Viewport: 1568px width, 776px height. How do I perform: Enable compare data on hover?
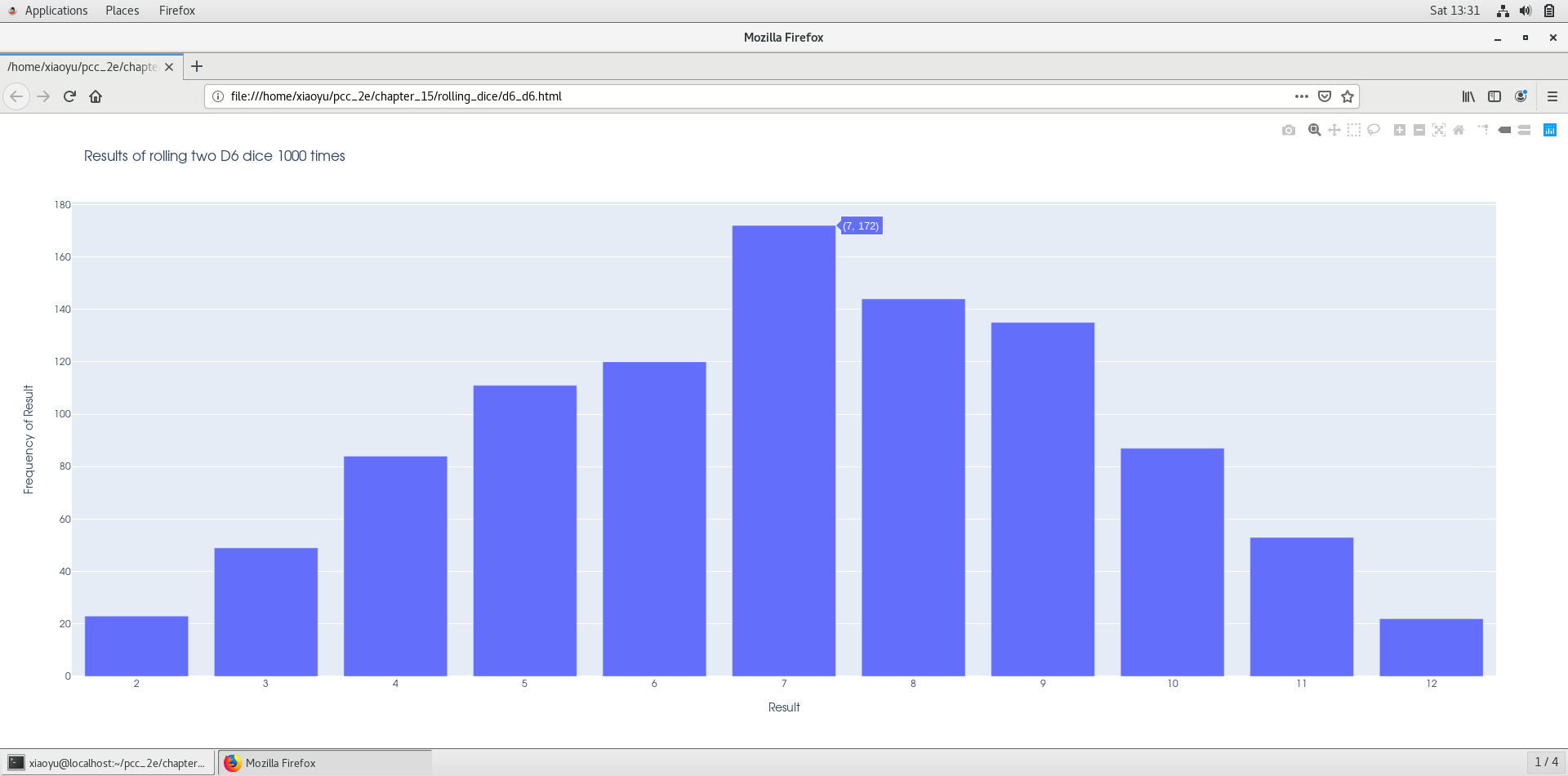click(x=1524, y=130)
